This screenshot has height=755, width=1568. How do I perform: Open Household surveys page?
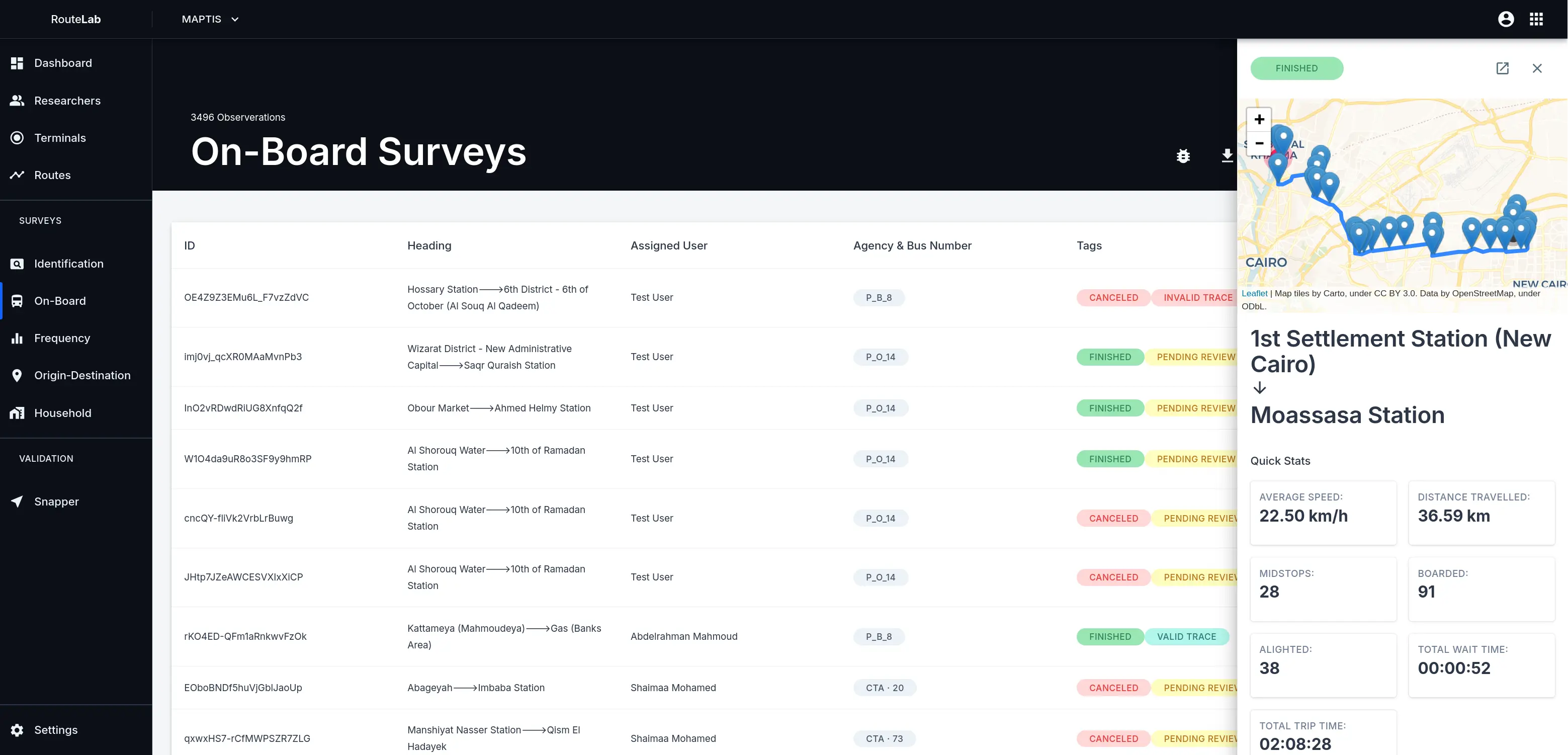tap(63, 413)
